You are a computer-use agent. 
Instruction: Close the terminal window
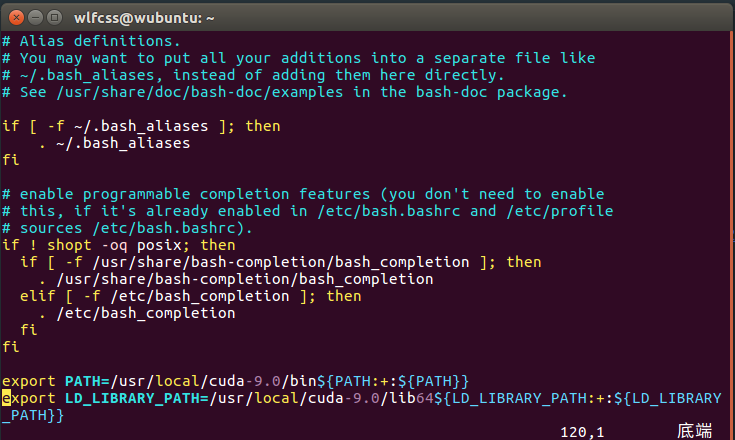click(14, 16)
